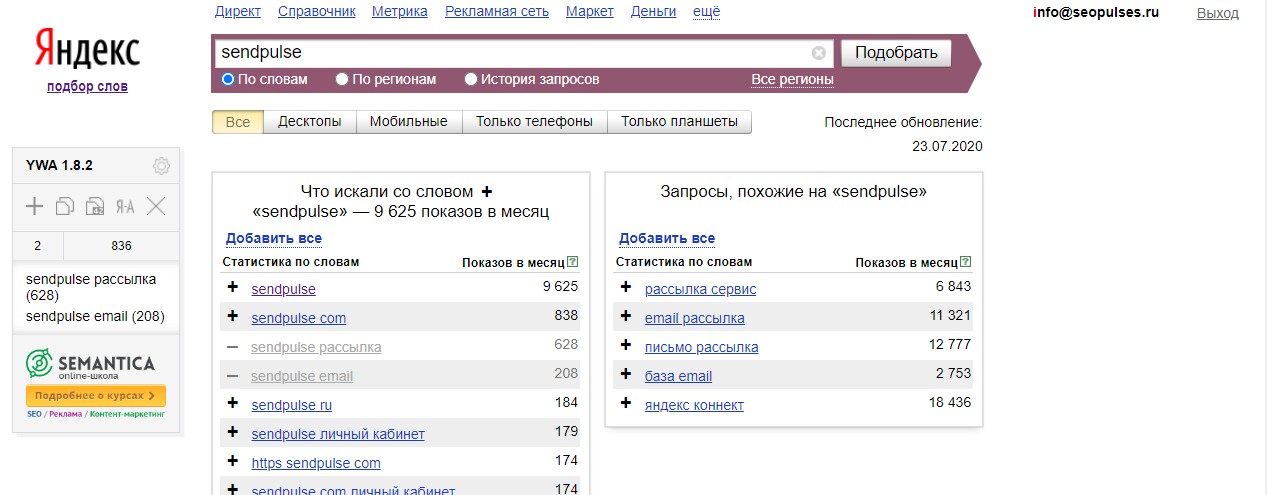Image resolution: width=1267 pixels, height=495 pixels.
Task: Add 'email рассылка' with its plus icon
Action: 627,316
